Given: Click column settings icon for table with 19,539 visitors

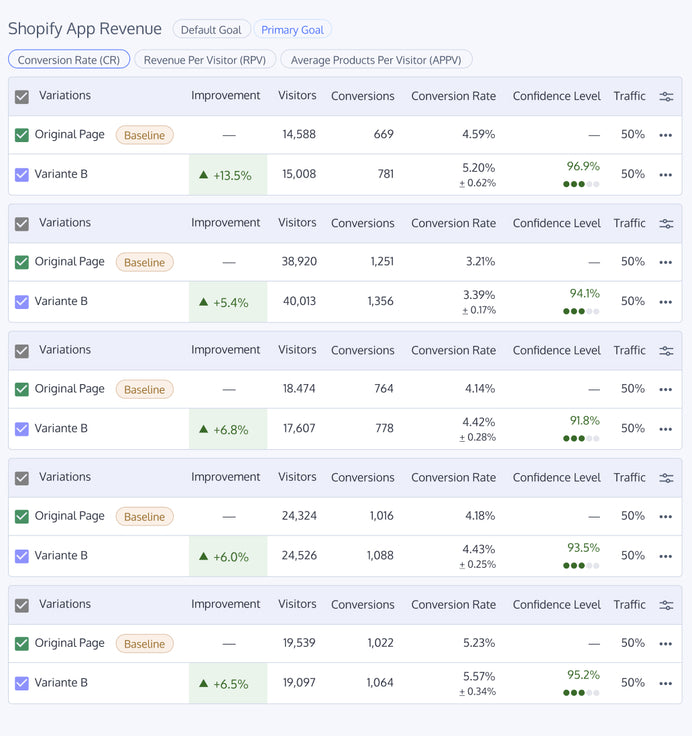Looking at the screenshot, I should coord(666,605).
